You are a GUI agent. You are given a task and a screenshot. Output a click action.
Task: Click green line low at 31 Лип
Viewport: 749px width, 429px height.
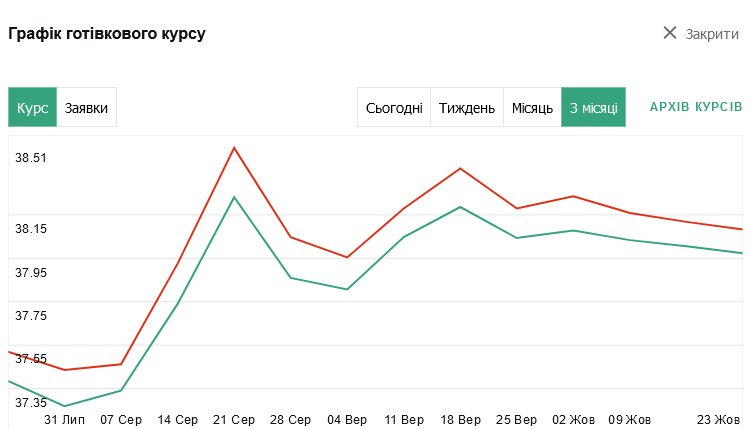pyautogui.click(x=65, y=406)
